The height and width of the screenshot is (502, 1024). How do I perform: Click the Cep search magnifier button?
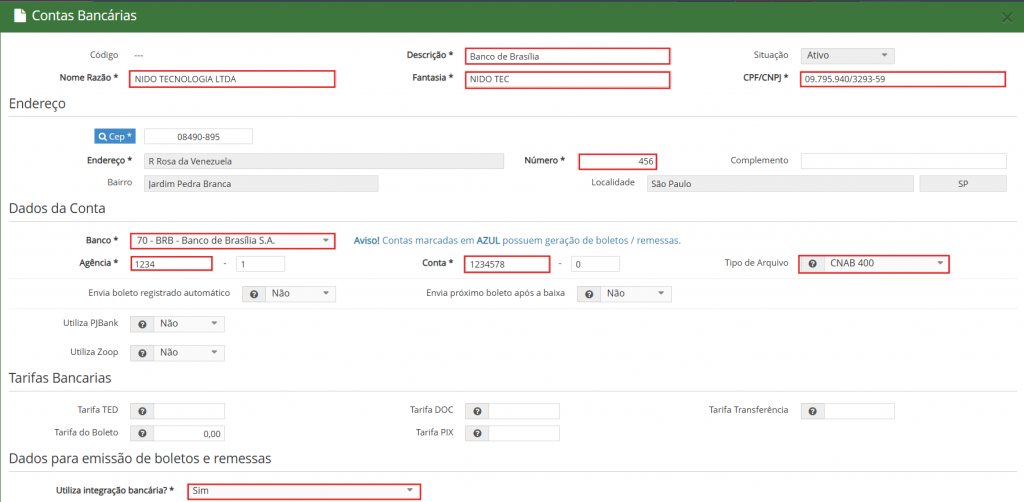[x=115, y=136]
